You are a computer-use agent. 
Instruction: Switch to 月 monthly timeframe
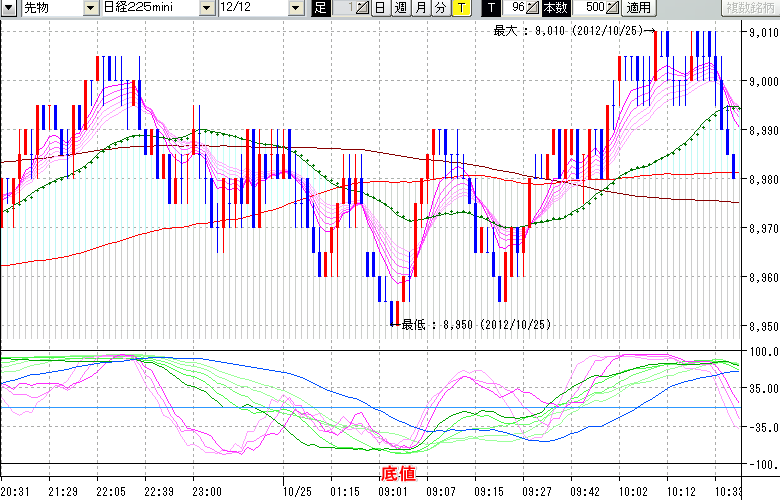pos(420,8)
